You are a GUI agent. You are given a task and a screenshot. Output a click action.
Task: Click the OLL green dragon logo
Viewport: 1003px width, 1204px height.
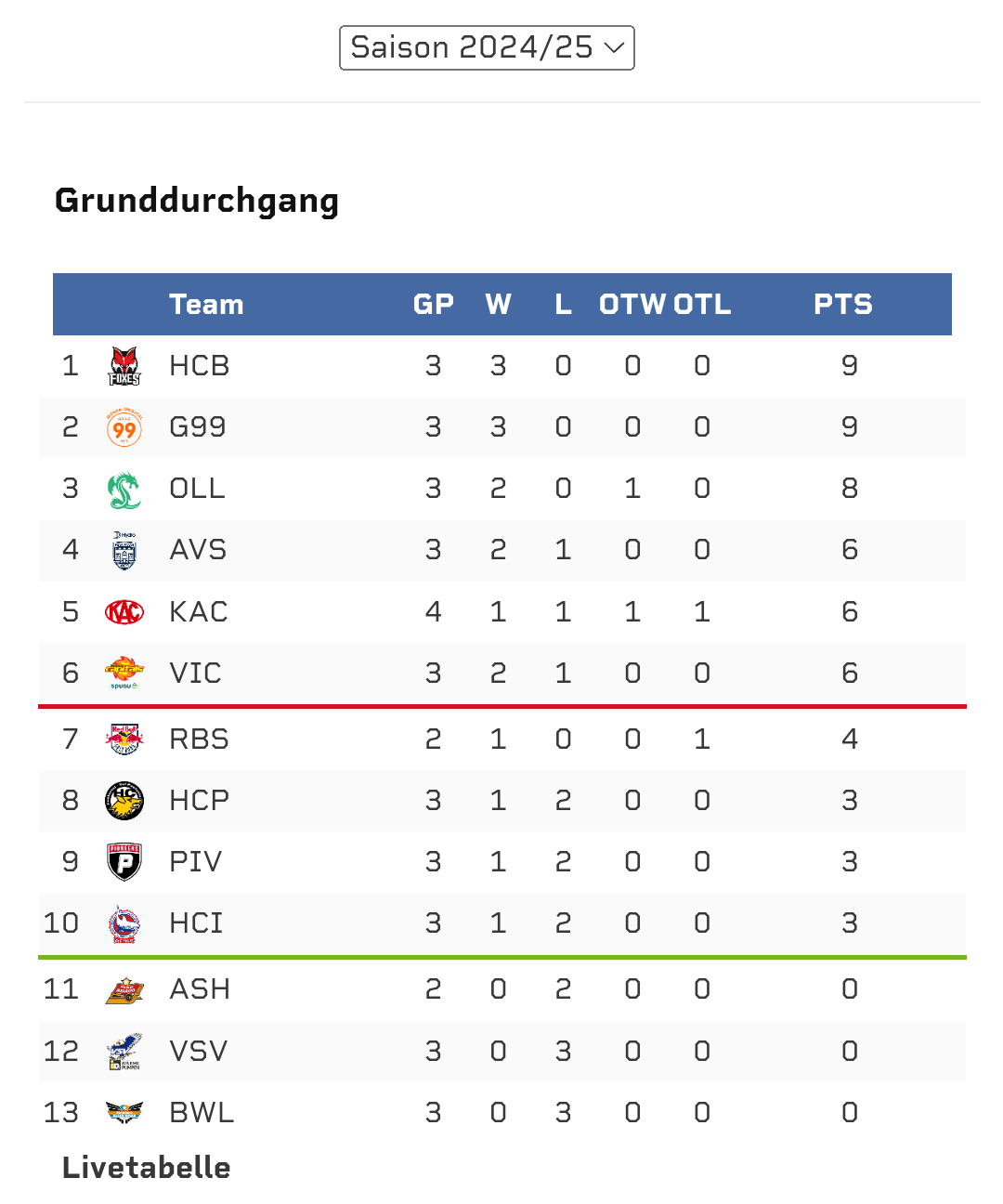124,490
